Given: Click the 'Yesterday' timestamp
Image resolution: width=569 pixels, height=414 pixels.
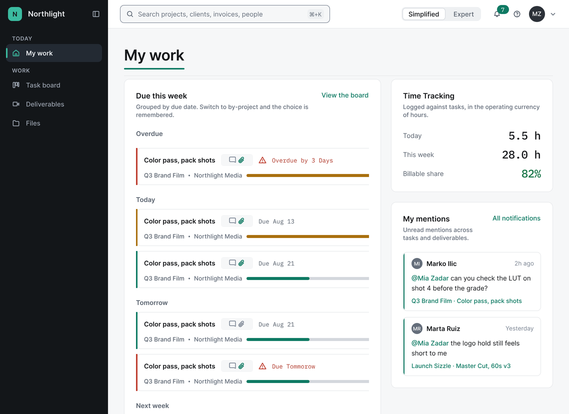Looking at the screenshot, I should [x=519, y=328].
